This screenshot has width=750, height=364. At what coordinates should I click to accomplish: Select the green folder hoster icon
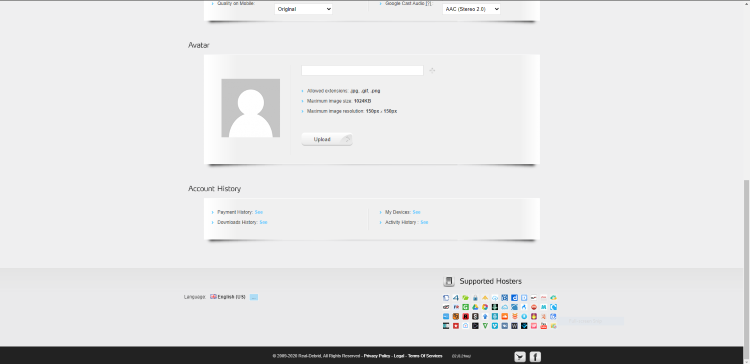[465, 298]
